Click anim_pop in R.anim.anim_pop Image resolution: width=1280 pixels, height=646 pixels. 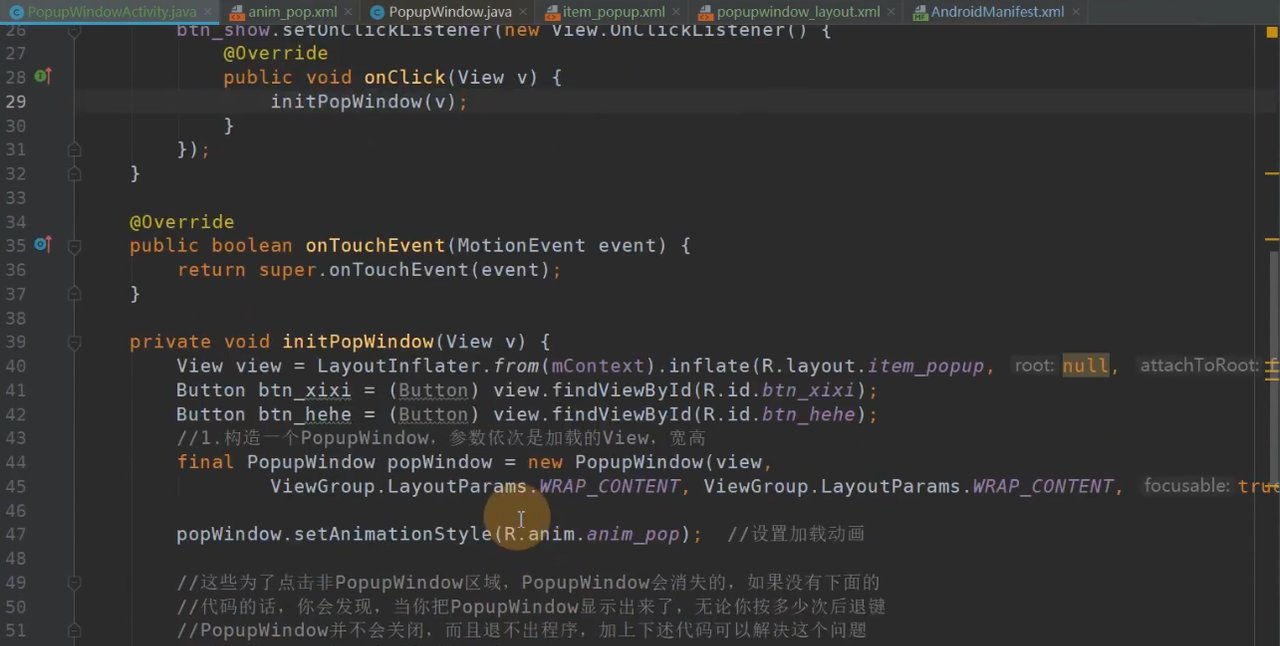coord(633,534)
